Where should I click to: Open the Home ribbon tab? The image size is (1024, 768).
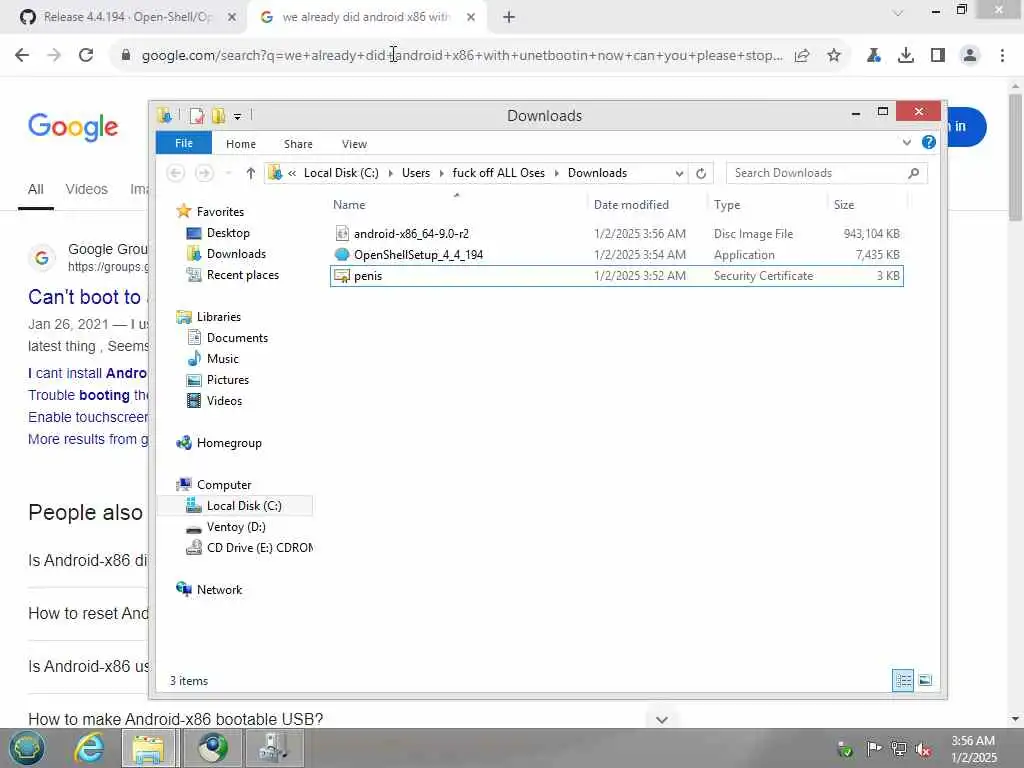241,144
